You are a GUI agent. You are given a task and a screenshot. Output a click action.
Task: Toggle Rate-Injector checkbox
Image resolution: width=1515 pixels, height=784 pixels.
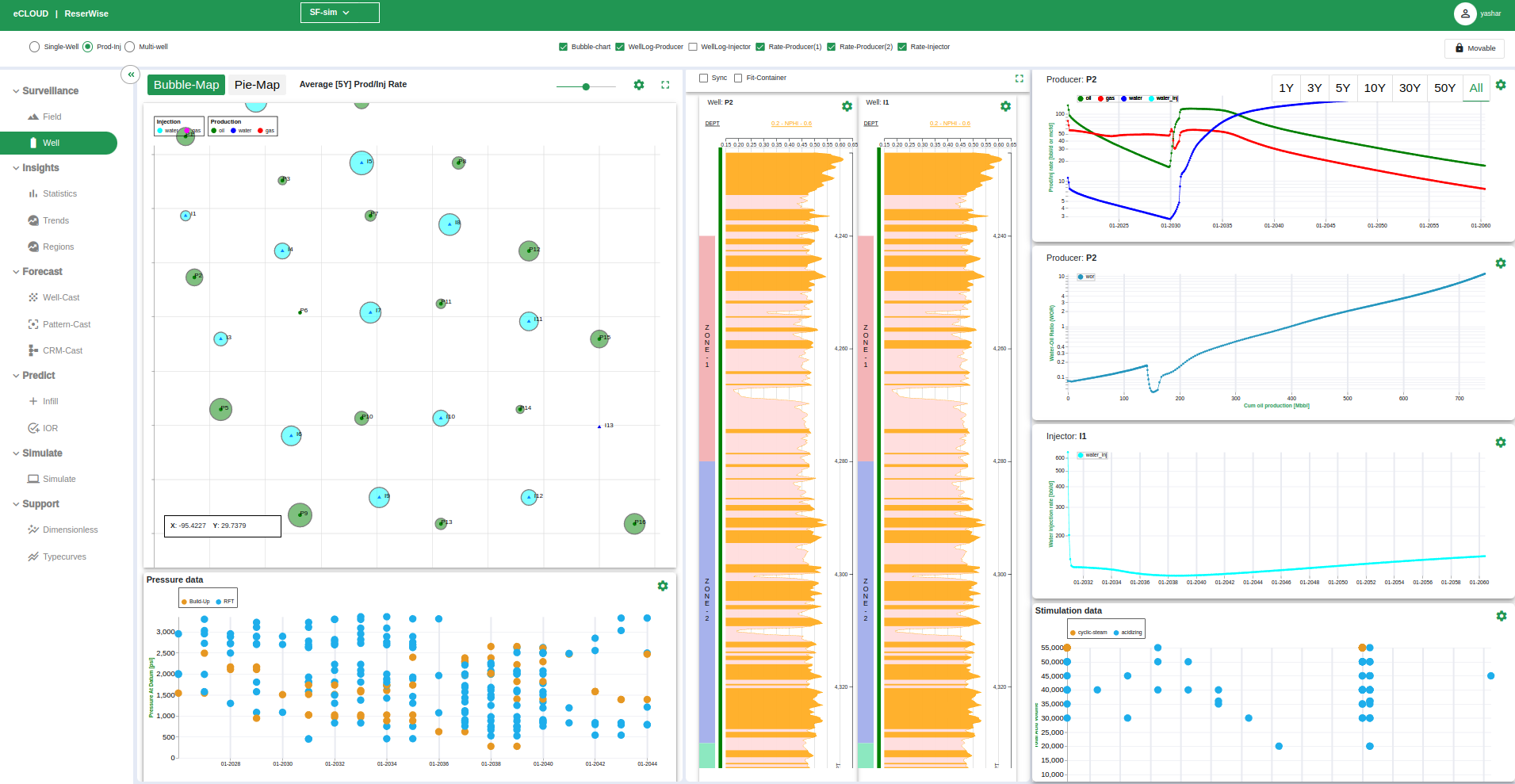point(902,47)
